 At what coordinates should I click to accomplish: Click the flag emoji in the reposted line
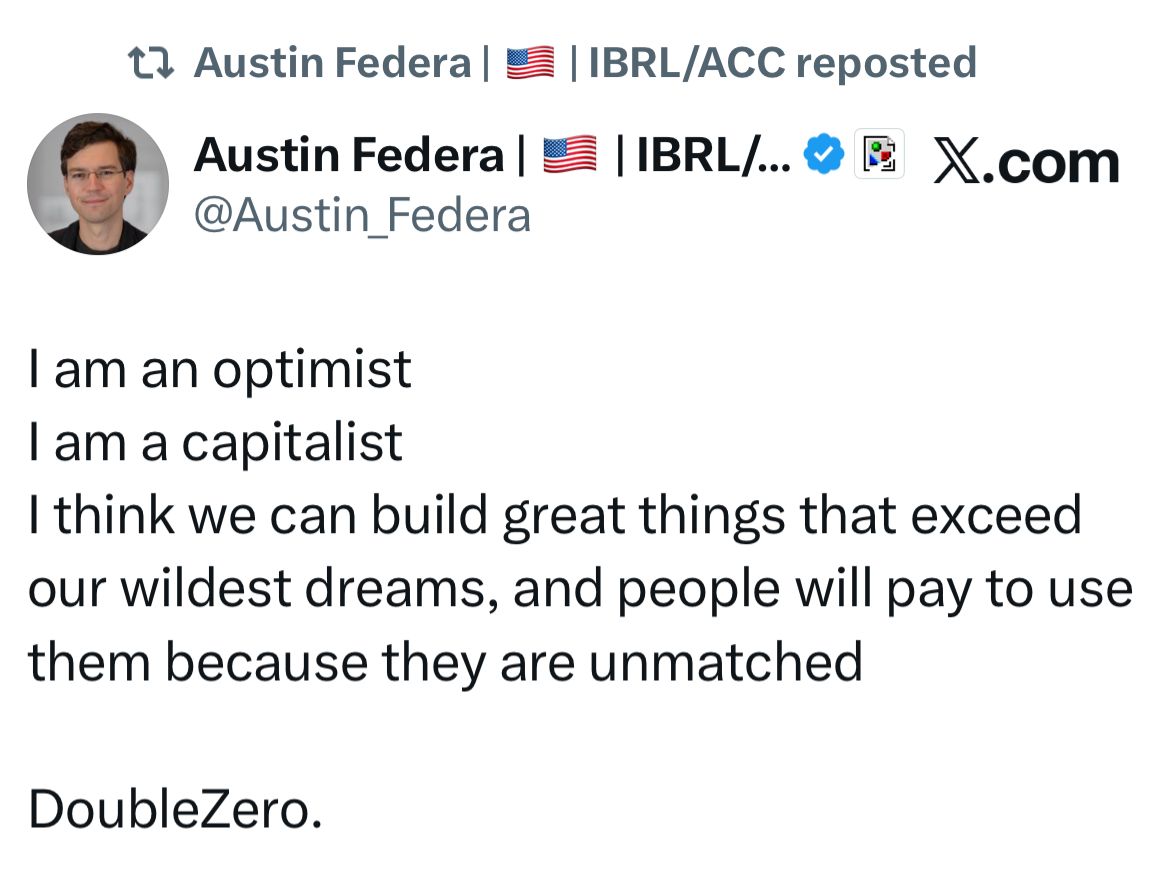tap(529, 63)
